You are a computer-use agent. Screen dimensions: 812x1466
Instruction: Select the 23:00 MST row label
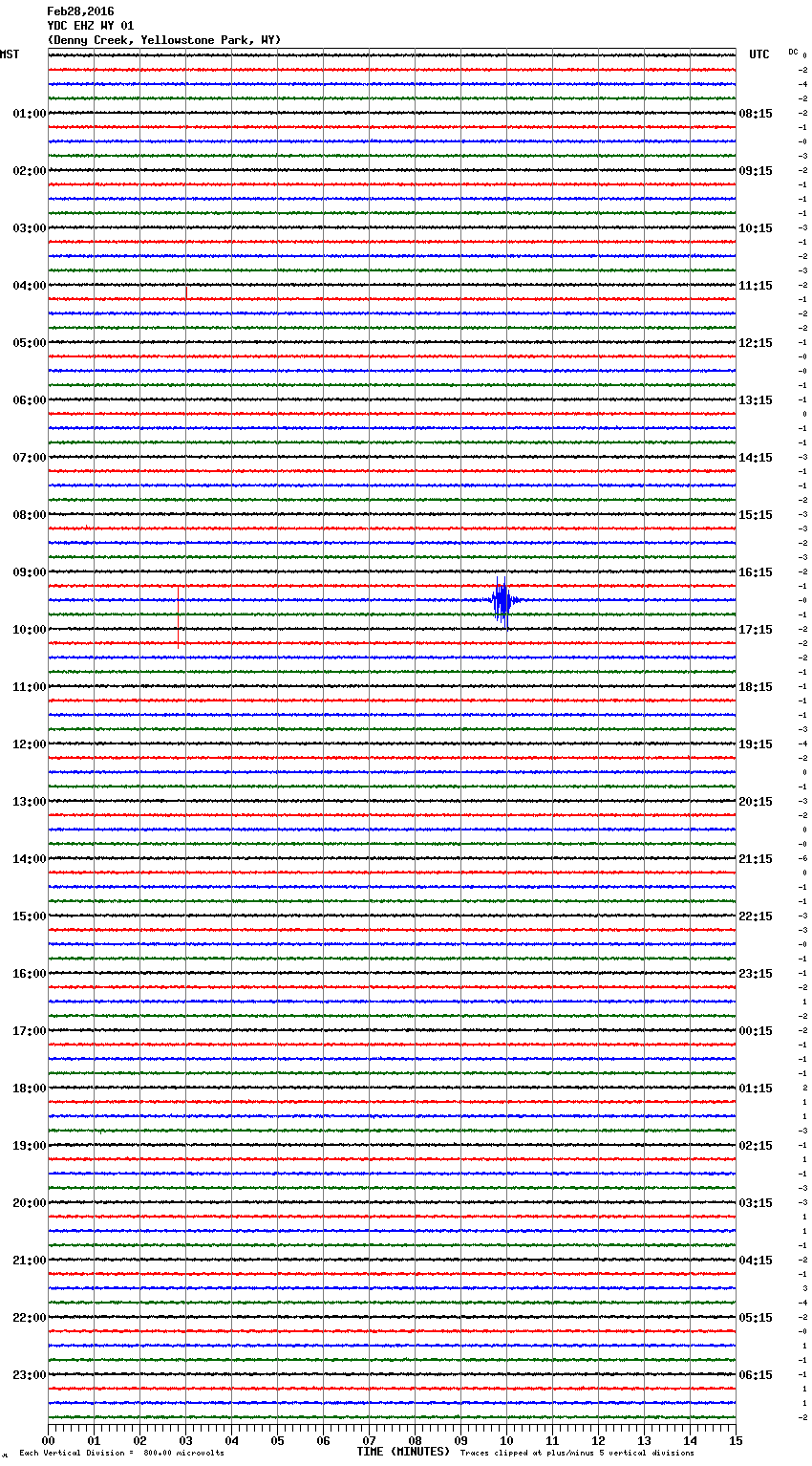pos(29,1375)
